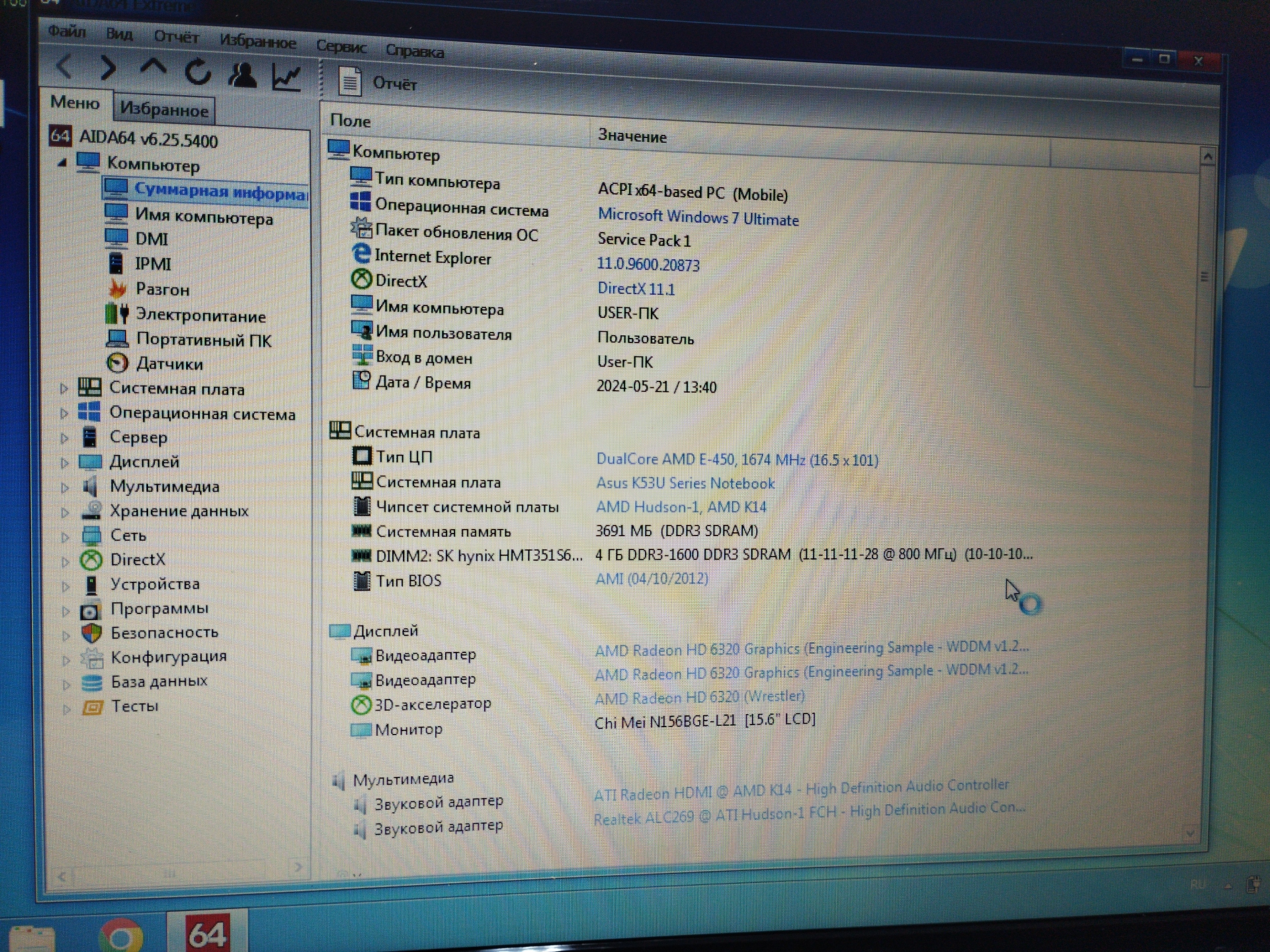Expand the Хранение данных tree node
Image resolution: width=1270 pixels, height=952 pixels.
point(65,512)
